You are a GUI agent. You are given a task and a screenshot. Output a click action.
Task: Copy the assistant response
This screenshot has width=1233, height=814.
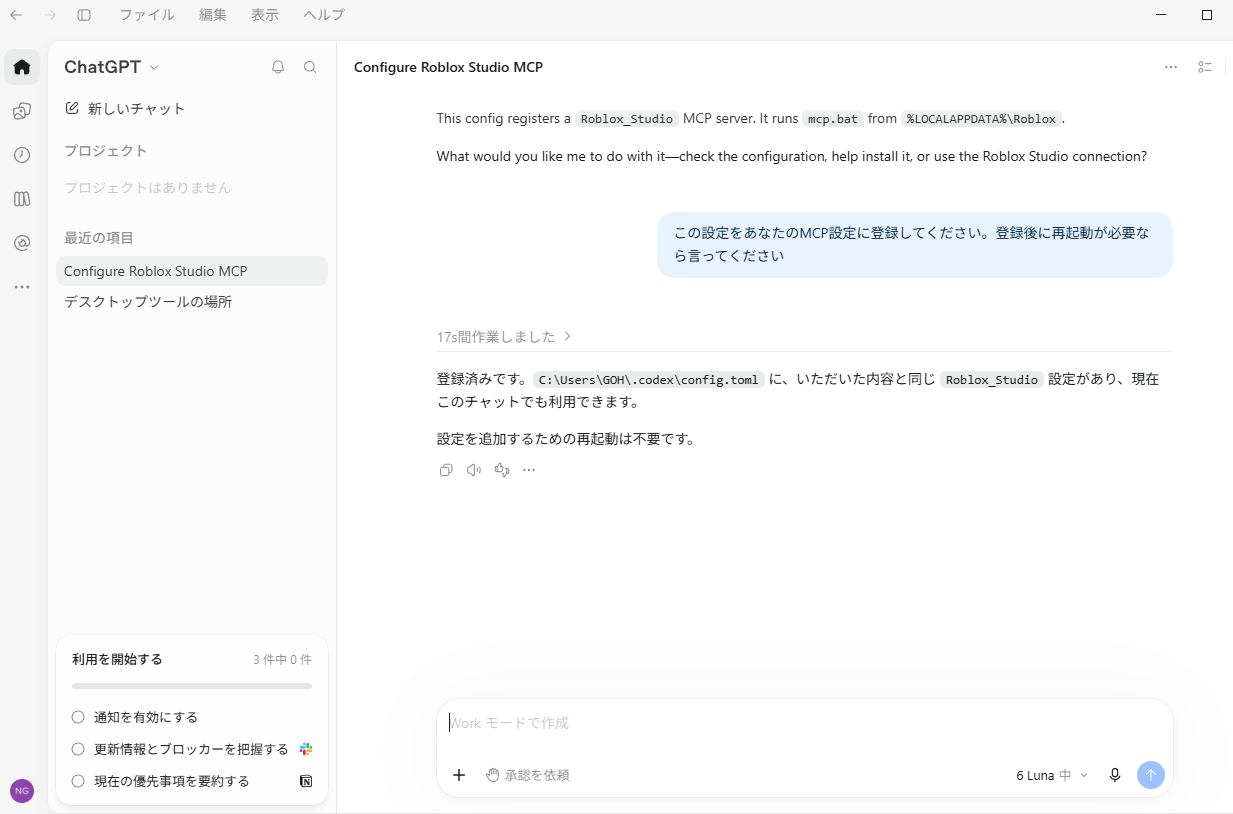tap(446, 470)
